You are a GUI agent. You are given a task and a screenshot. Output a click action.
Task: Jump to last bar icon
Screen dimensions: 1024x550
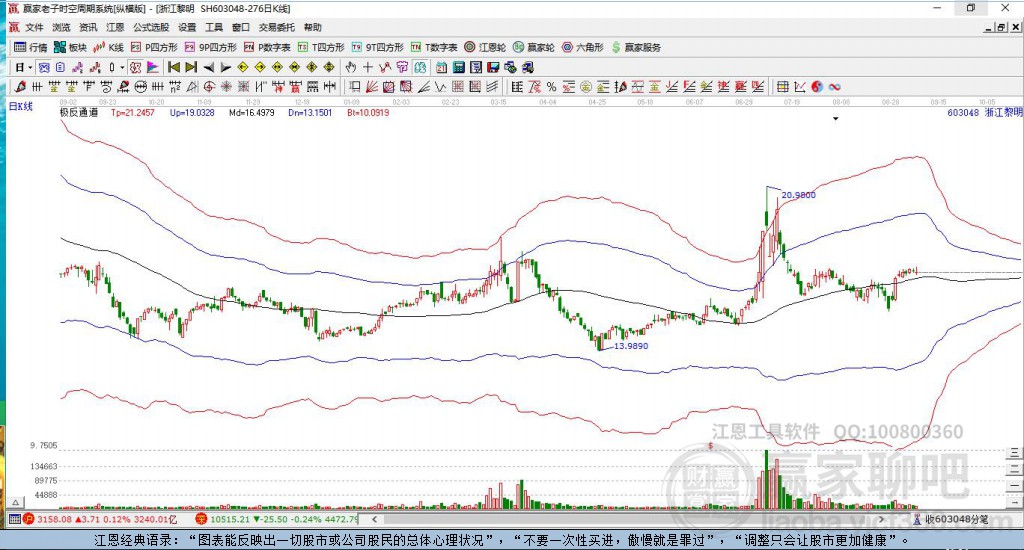(191, 67)
